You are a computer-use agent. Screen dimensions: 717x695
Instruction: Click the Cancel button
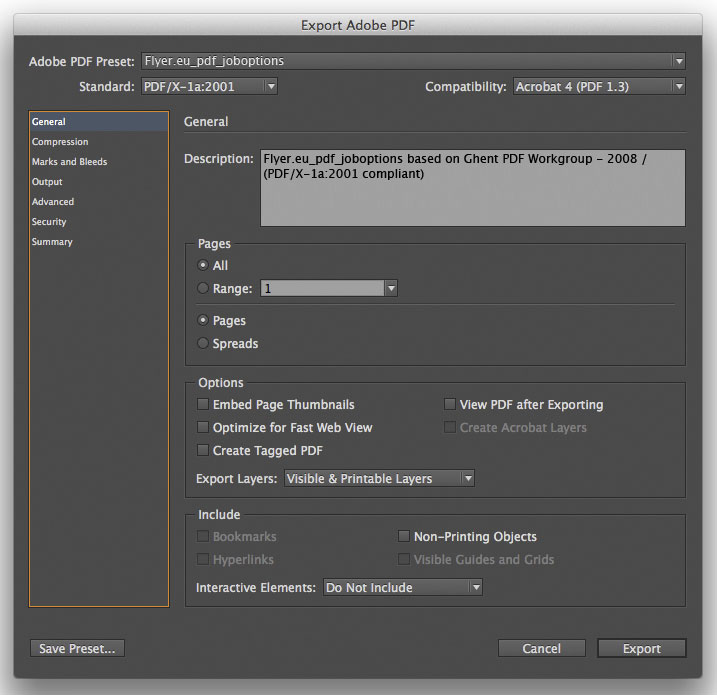(x=542, y=648)
